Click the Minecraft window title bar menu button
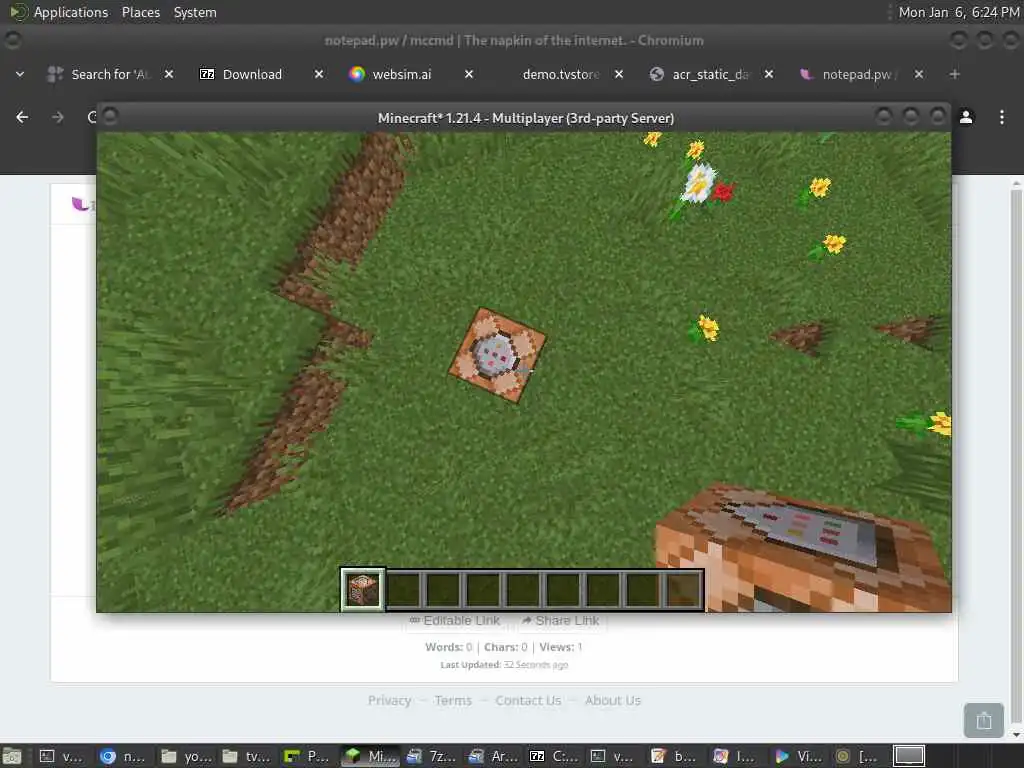1024x768 pixels. pos(110,117)
